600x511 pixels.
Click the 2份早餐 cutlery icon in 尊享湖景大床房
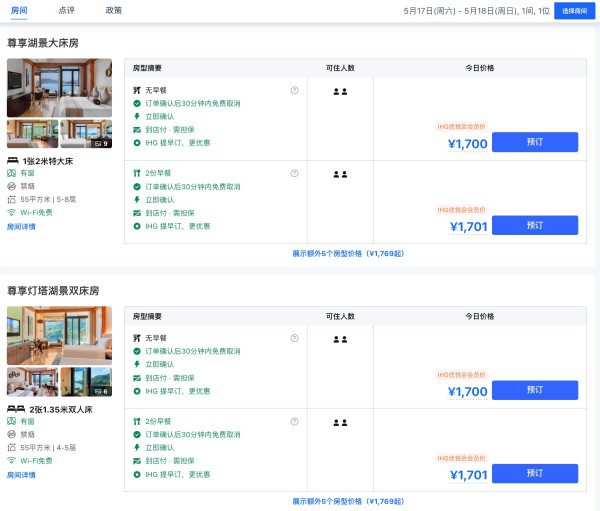(137, 173)
